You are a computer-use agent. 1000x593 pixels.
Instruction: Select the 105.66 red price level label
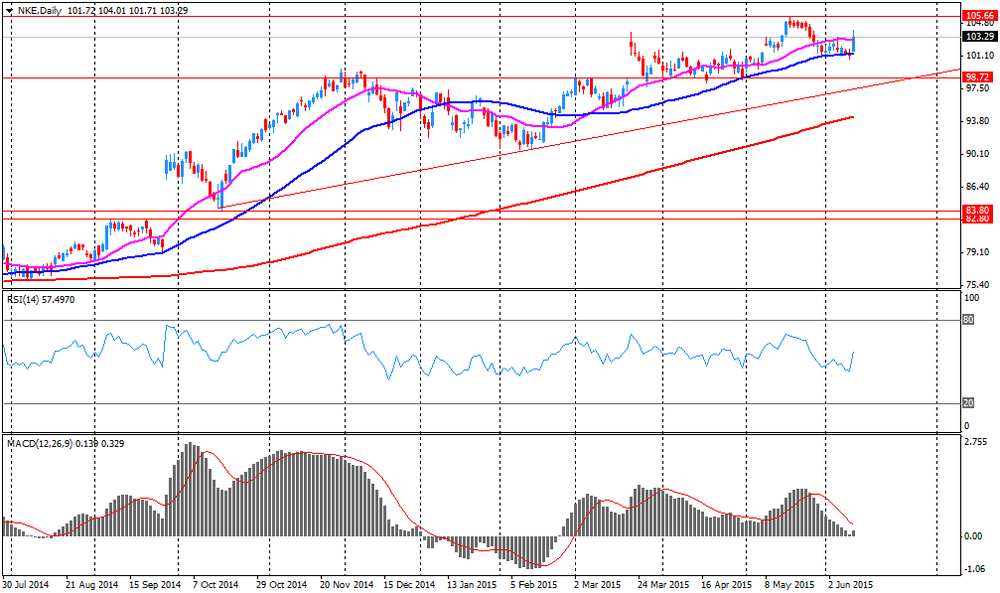[979, 16]
